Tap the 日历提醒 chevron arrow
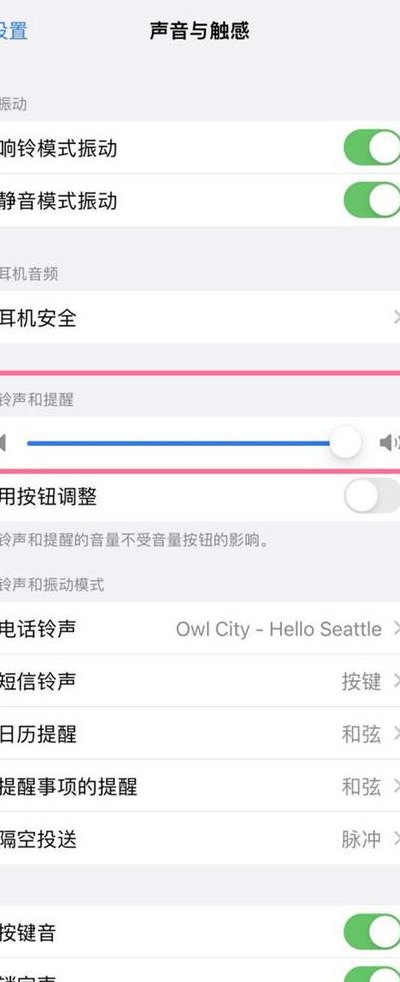Screen dimensions: 400x982 pyautogui.click(x=396, y=733)
